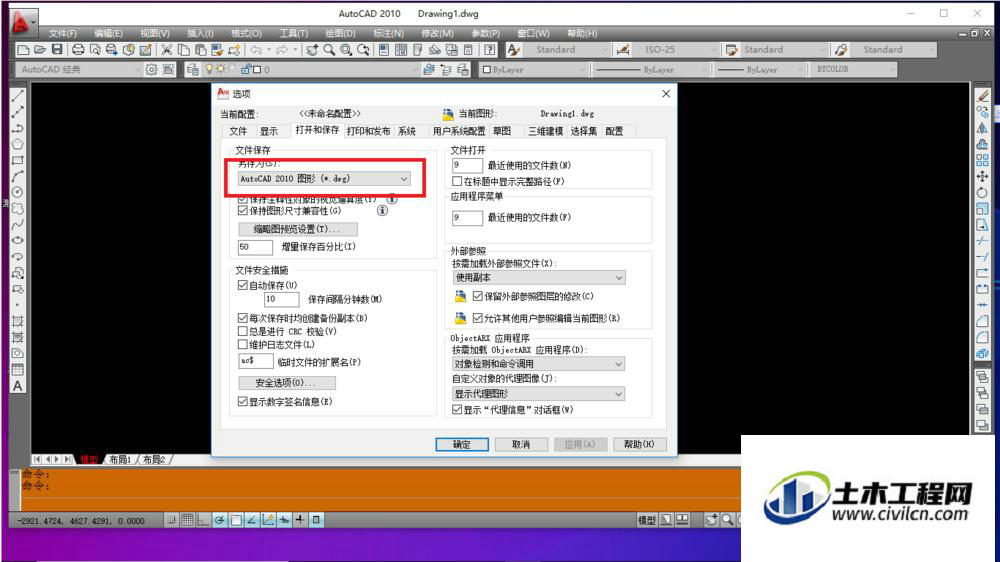Open the Properties palette icon

coord(384,50)
